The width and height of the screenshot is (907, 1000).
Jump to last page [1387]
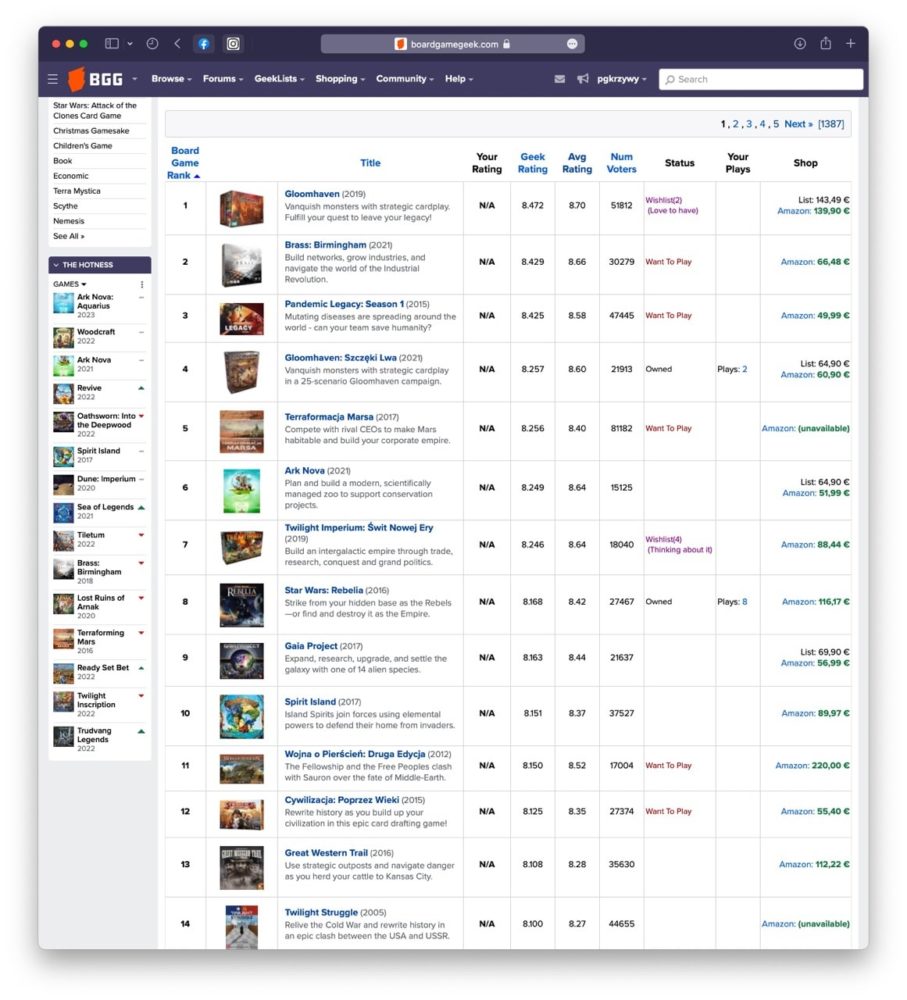pyautogui.click(x=830, y=124)
